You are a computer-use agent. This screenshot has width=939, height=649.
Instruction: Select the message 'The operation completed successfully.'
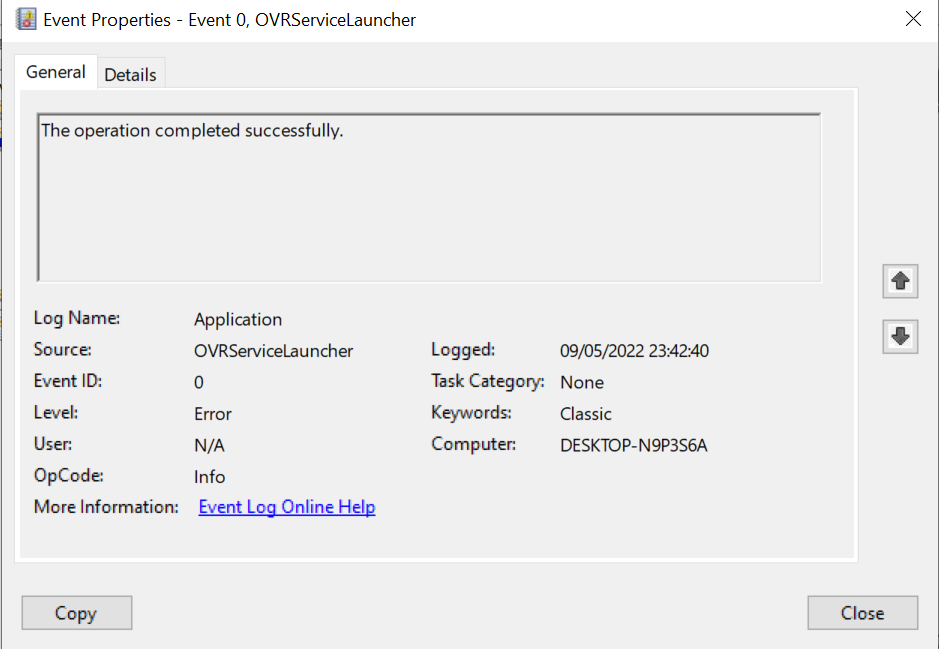tap(192, 131)
